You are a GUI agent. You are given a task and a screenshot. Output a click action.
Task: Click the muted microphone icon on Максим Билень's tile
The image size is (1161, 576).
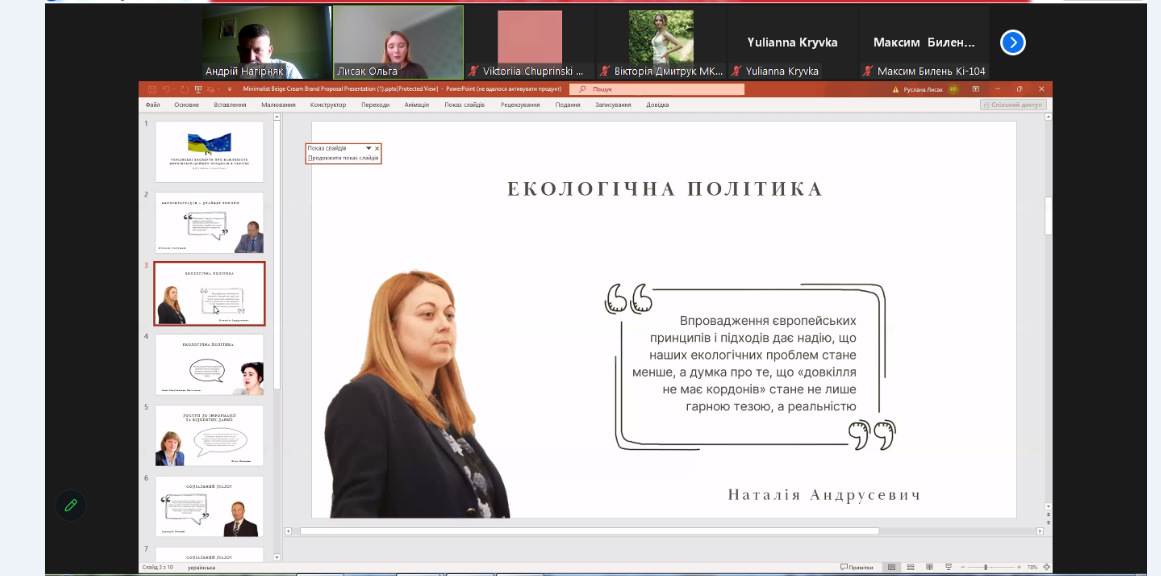(x=867, y=70)
